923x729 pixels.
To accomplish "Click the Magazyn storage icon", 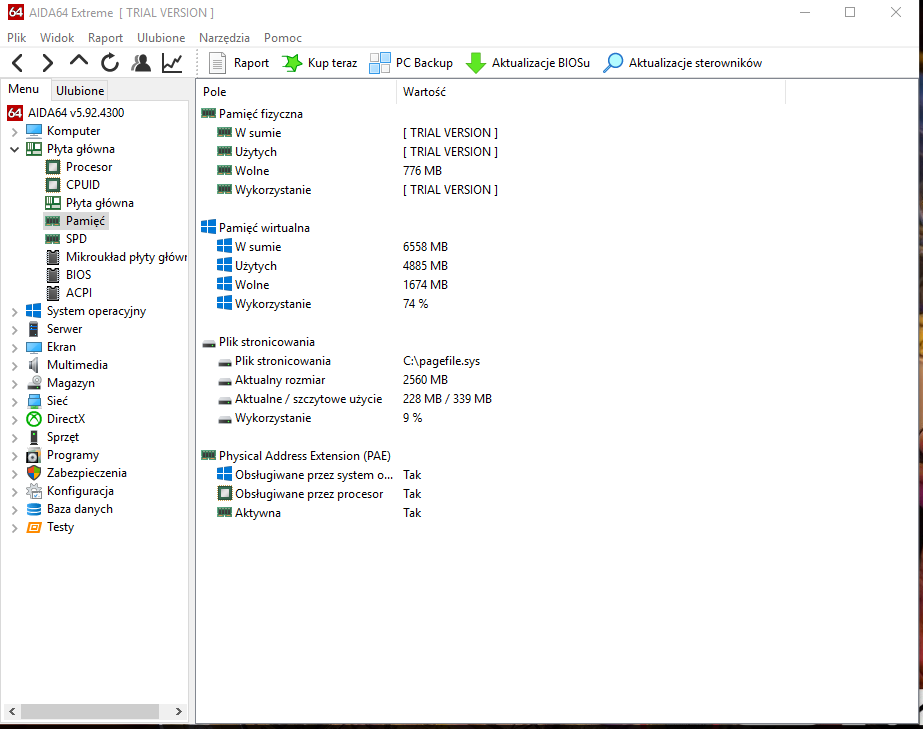I will (34, 383).
